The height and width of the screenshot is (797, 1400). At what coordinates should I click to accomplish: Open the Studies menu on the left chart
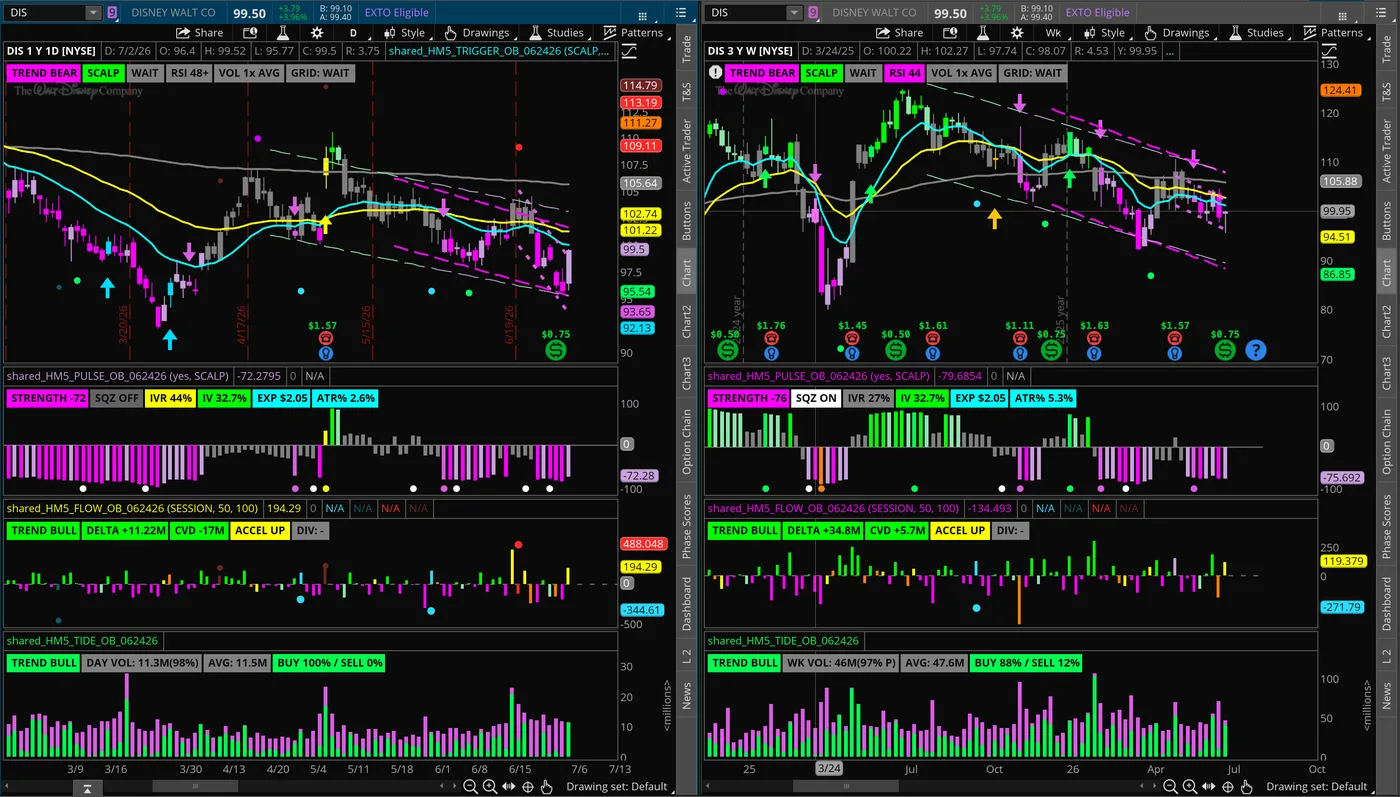point(556,33)
